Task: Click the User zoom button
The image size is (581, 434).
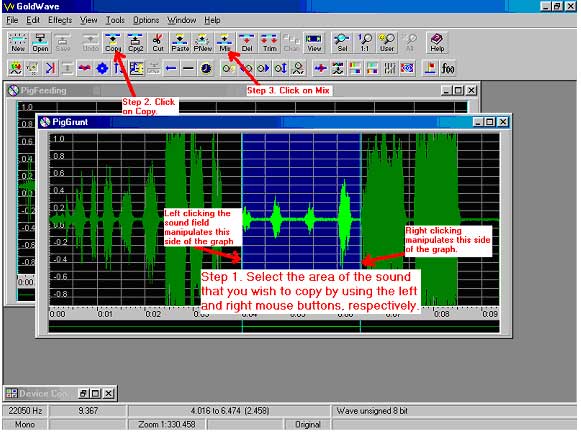Action: [x=387, y=43]
